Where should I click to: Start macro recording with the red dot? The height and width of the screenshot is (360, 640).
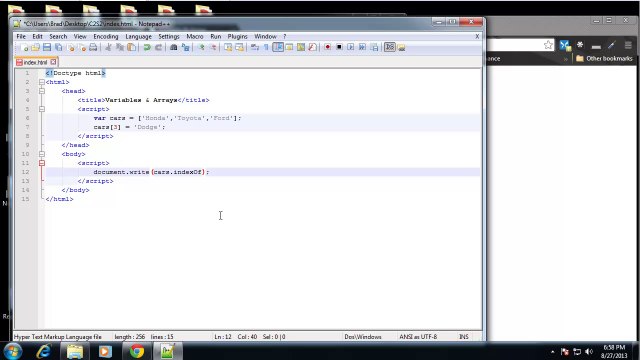tap(327, 47)
